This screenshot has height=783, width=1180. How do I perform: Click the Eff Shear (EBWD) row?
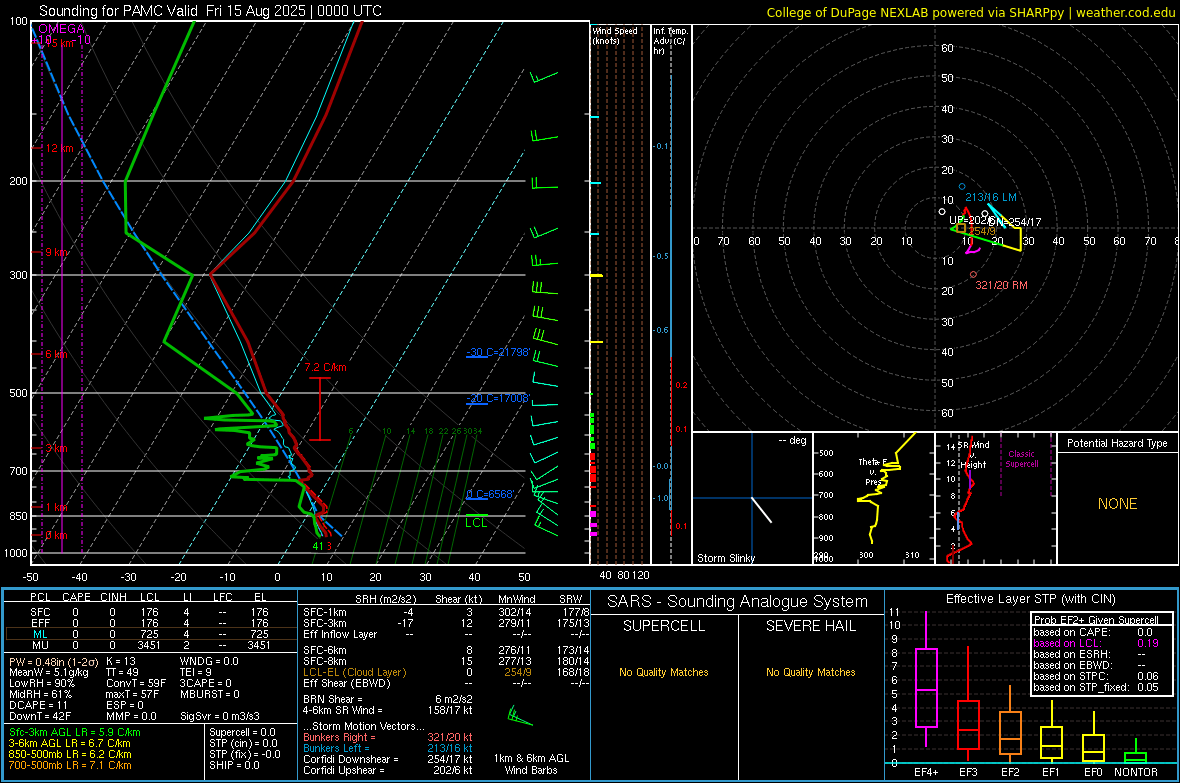pos(446,684)
